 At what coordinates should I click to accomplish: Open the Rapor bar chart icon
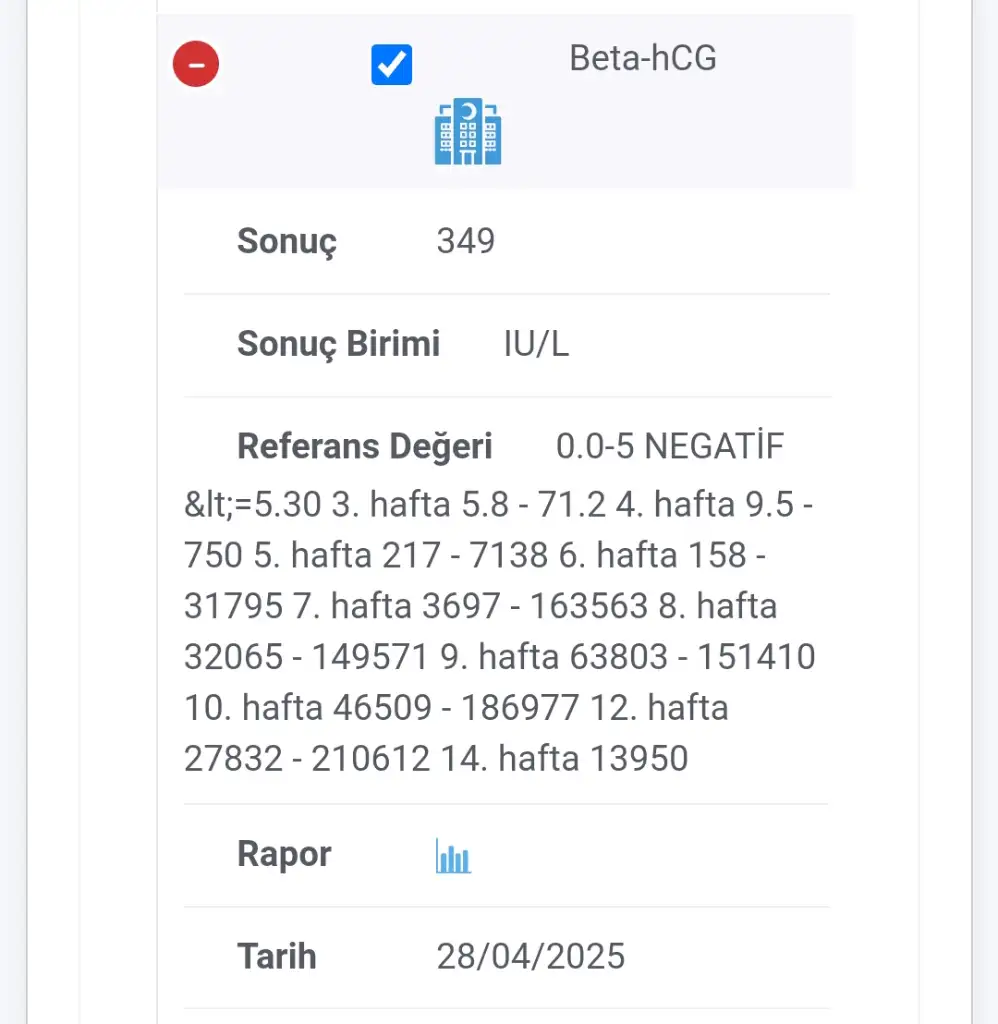[x=453, y=856]
